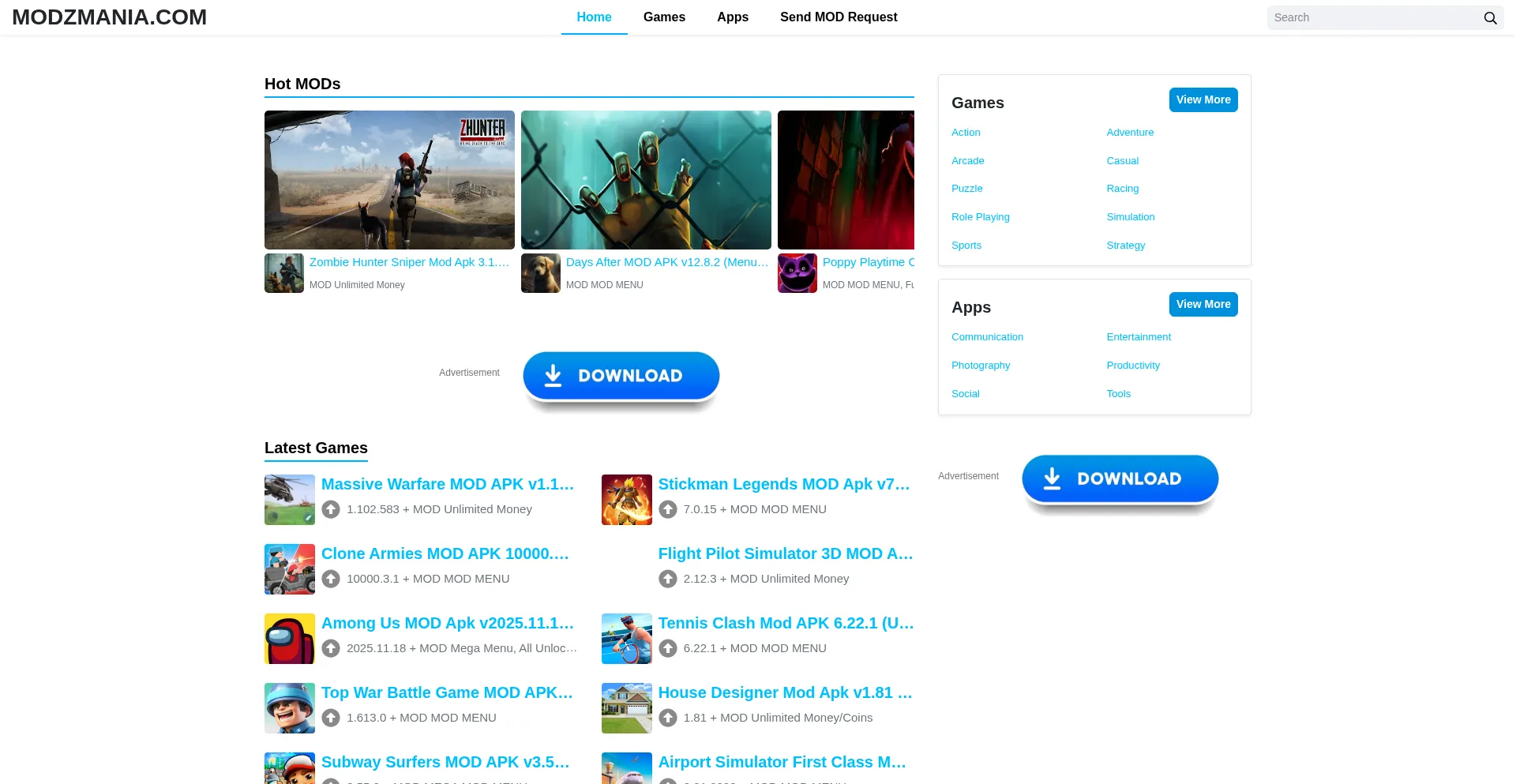Browse the Photography apps category
Screen dimensions: 1516x784
[980, 366]
